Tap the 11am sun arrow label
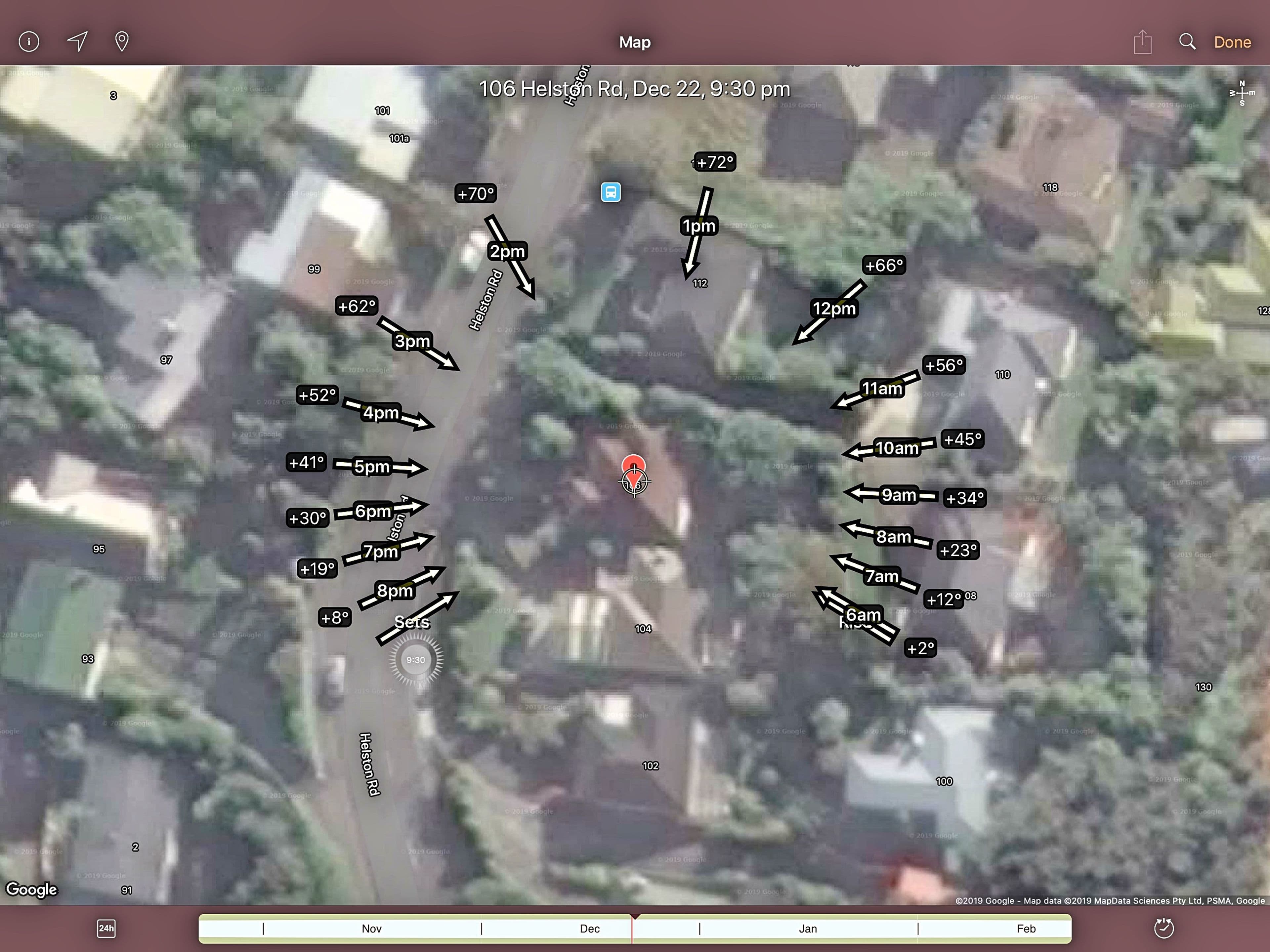 (x=882, y=389)
